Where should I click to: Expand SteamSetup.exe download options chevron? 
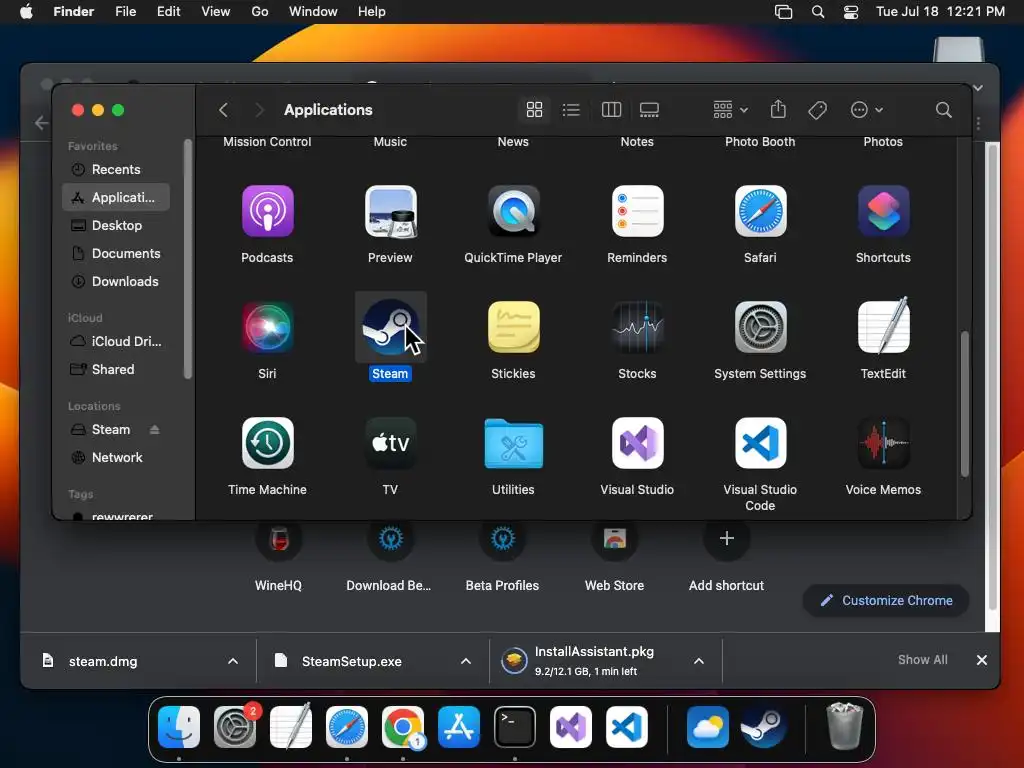tap(466, 661)
